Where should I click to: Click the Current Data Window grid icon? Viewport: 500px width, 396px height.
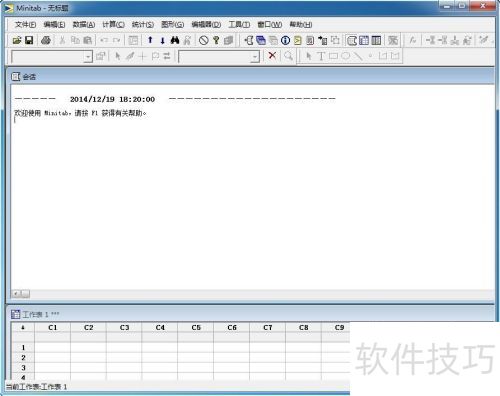click(364, 40)
